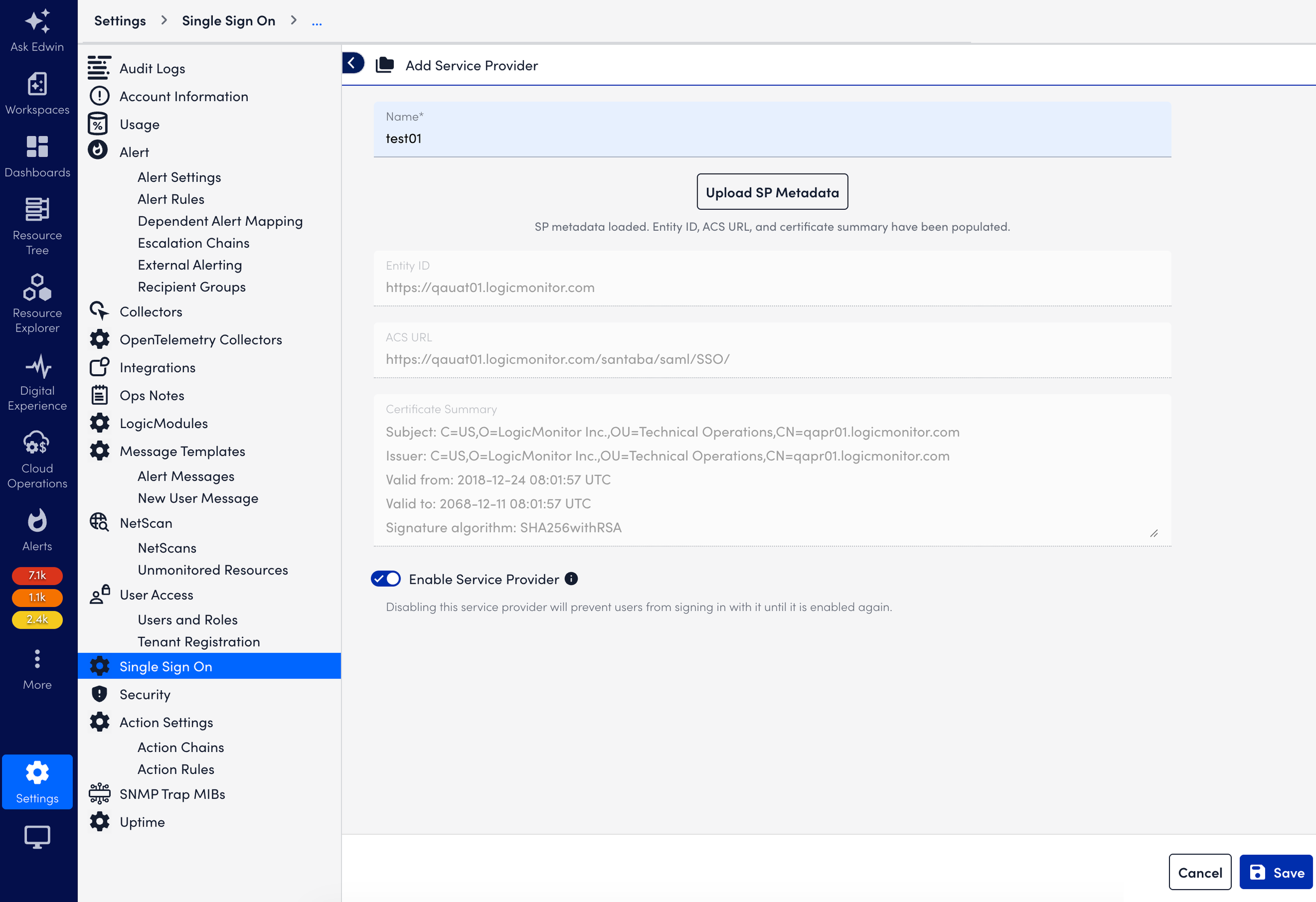This screenshot has width=1316, height=902.
Task: Open Resource Explorer
Action: click(x=38, y=304)
